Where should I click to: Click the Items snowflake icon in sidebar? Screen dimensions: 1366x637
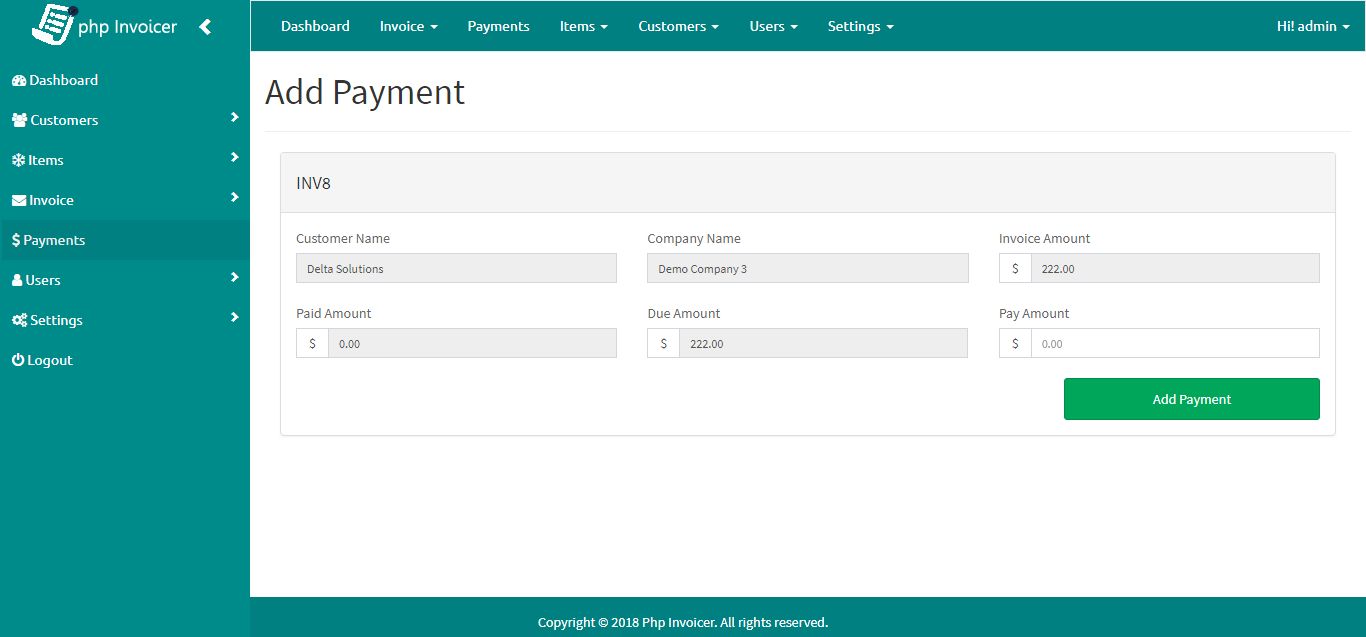[x=18, y=160]
